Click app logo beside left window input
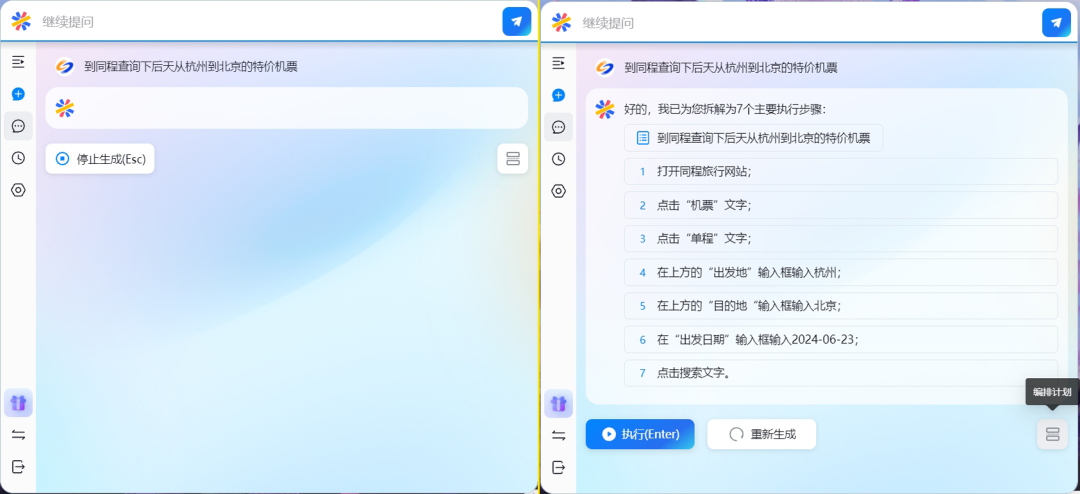1080x494 pixels. 21,21
